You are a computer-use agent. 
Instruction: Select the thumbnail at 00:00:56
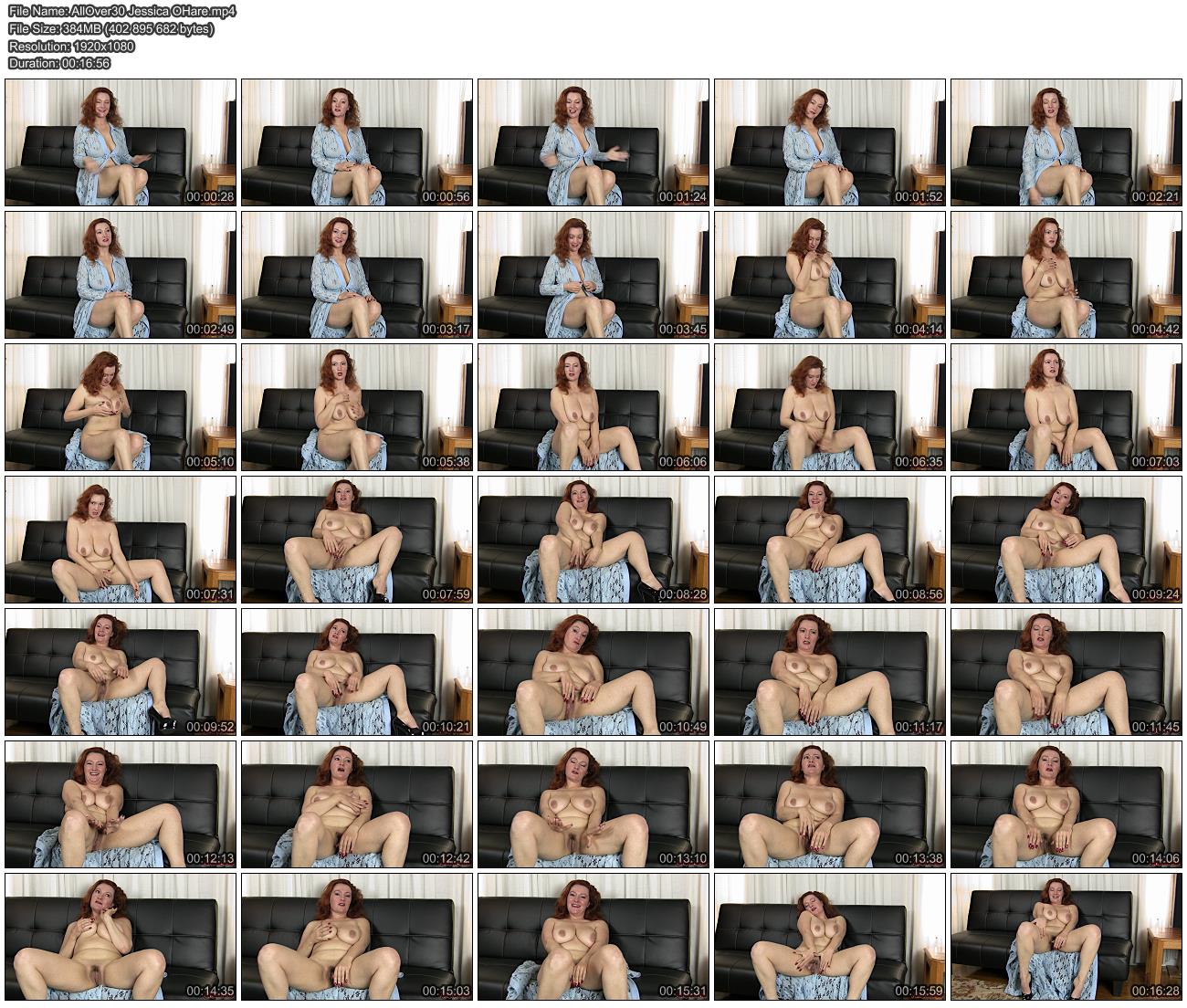coord(357,143)
